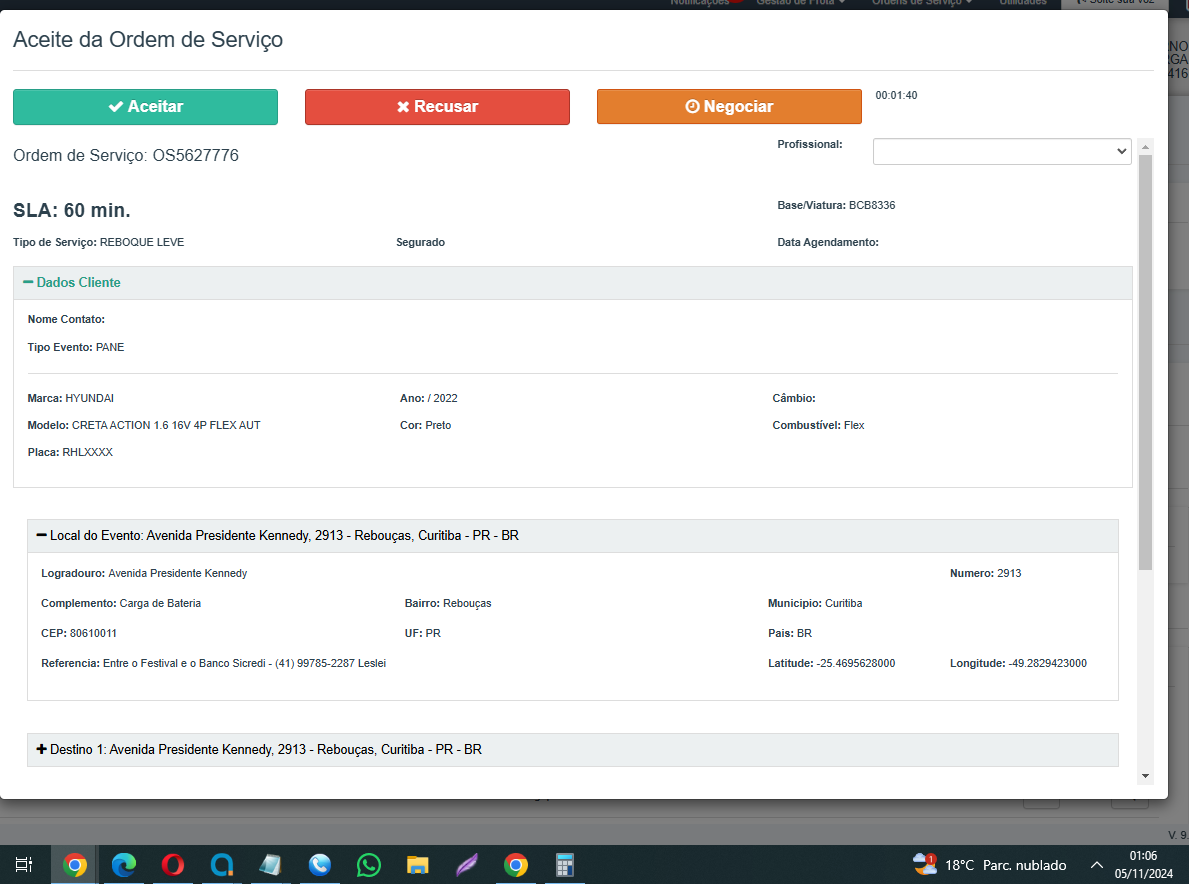Open File Explorer from the taskbar
The height and width of the screenshot is (884, 1189).
click(418, 865)
